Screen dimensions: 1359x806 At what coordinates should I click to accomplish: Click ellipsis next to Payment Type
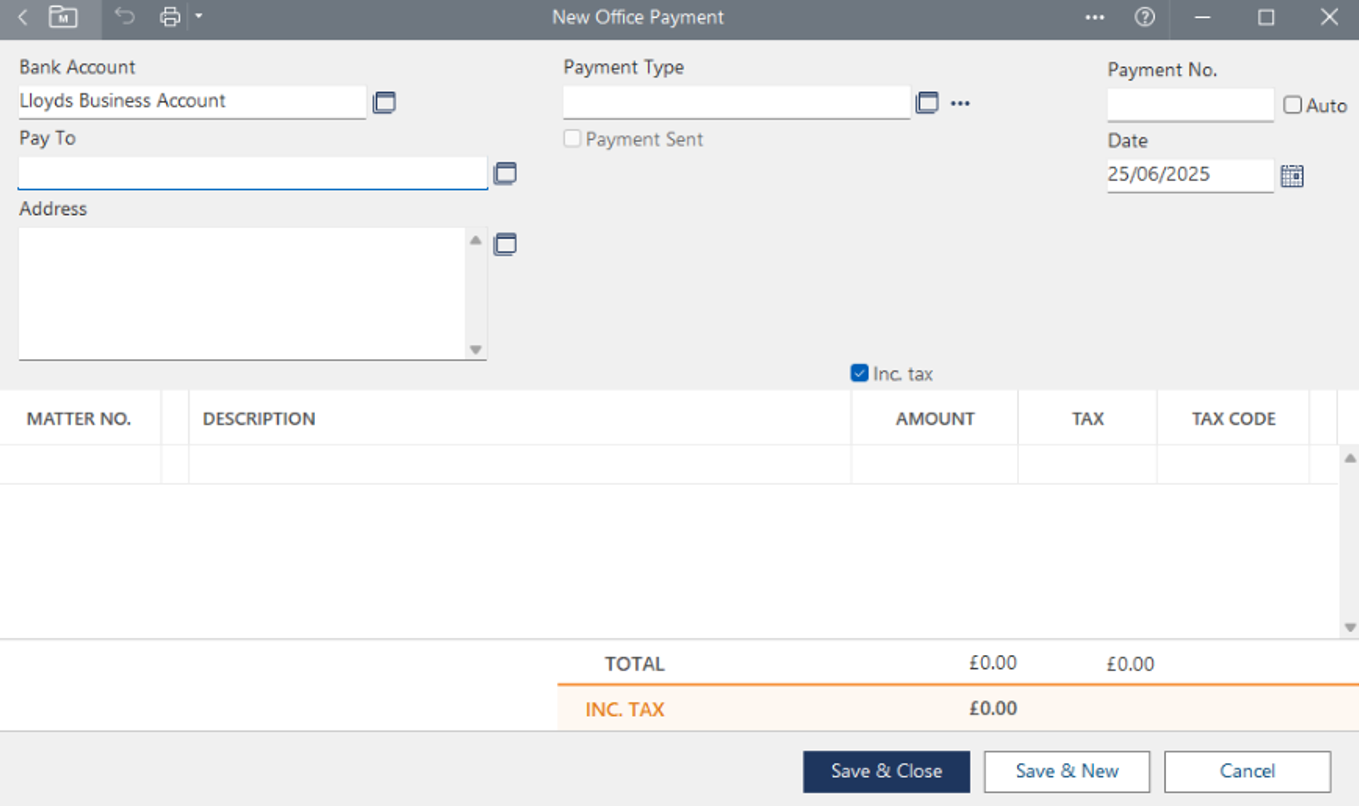(960, 103)
